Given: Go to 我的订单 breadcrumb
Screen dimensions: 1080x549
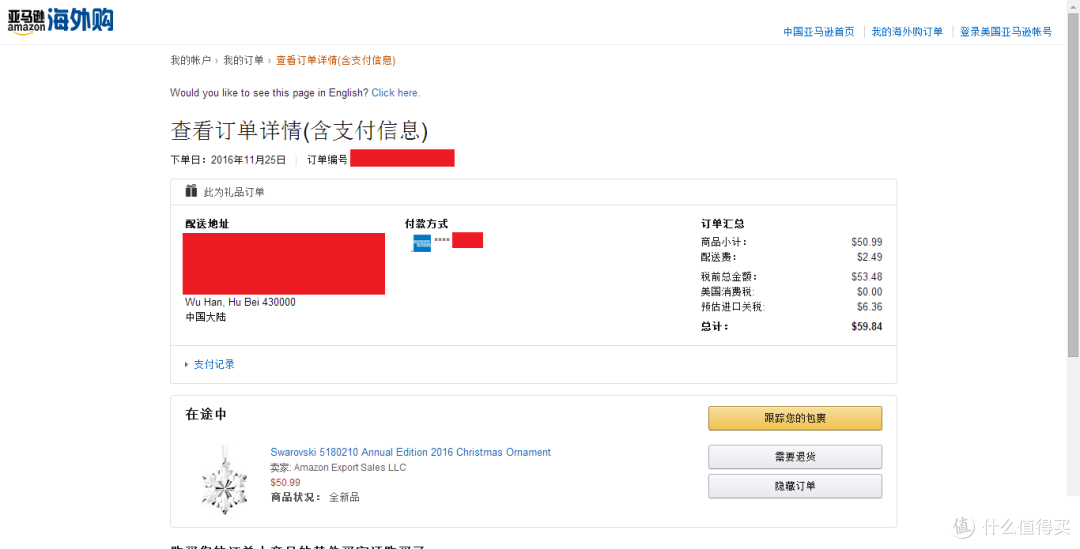Looking at the screenshot, I should point(243,61).
